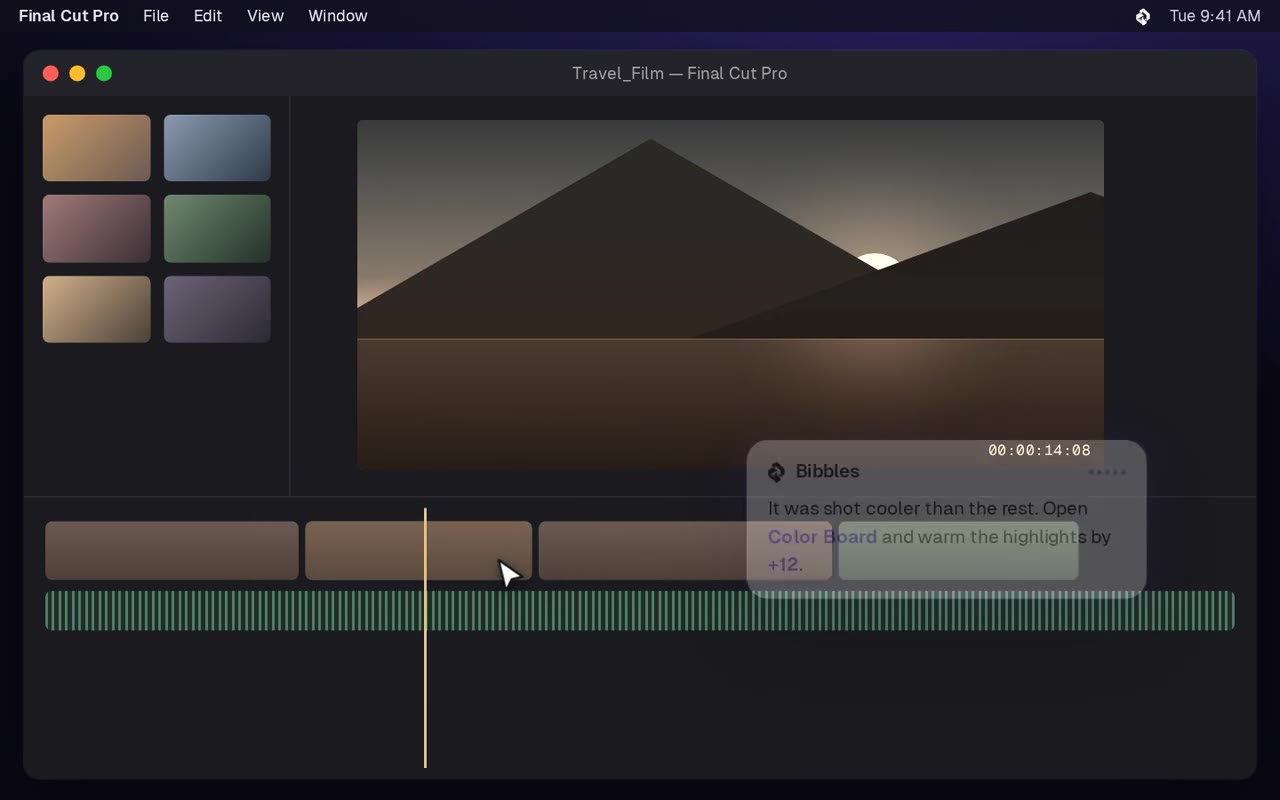Click the Travel_Film — Final Cut Pro window title
The image size is (1280, 800).
pos(679,73)
